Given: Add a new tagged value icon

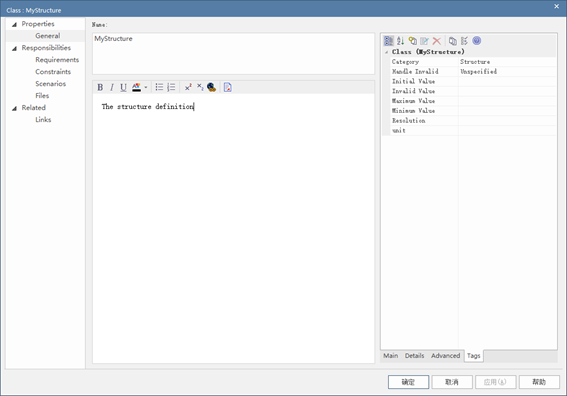Looking at the screenshot, I should pos(413,41).
